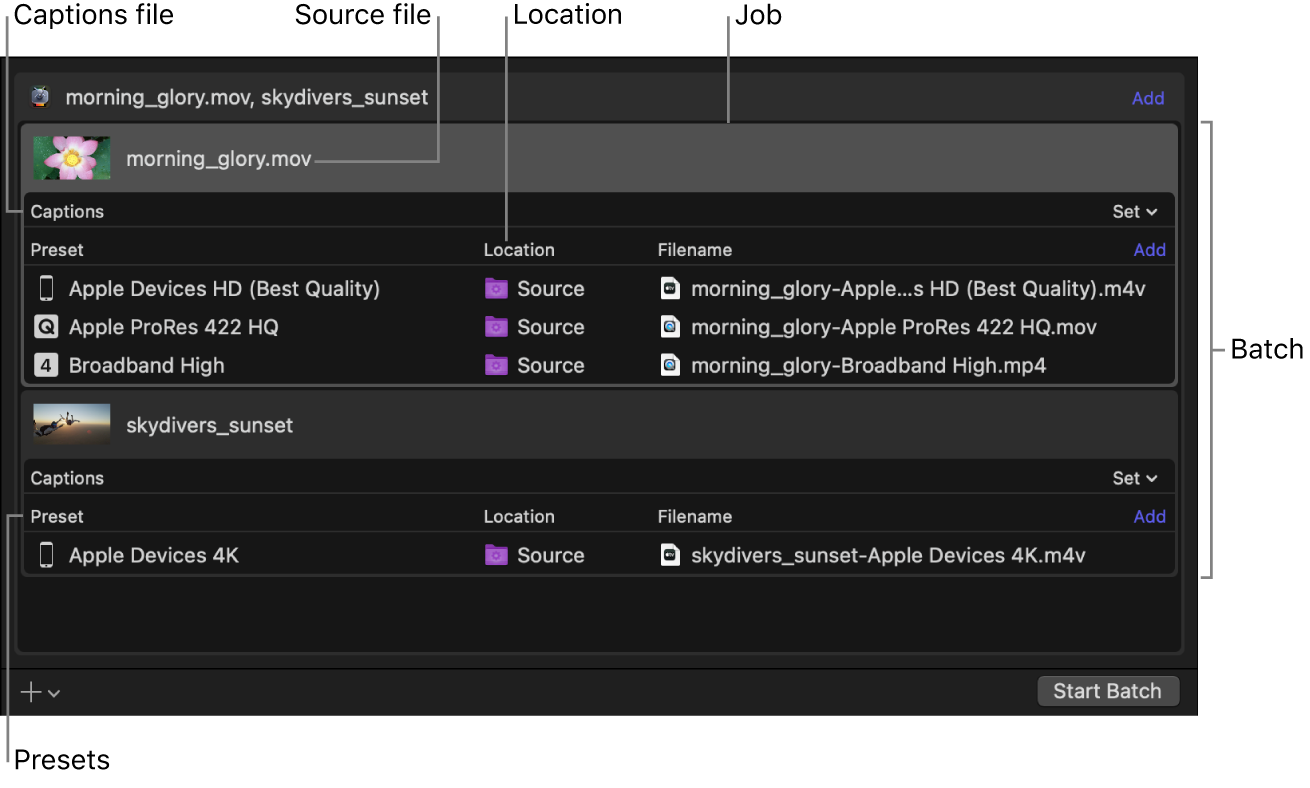The height and width of the screenshot is (788, 1310).
Task: Click the output file icon for morning_glory-Broadband High.mp4
Action: (x=670, y=365)
